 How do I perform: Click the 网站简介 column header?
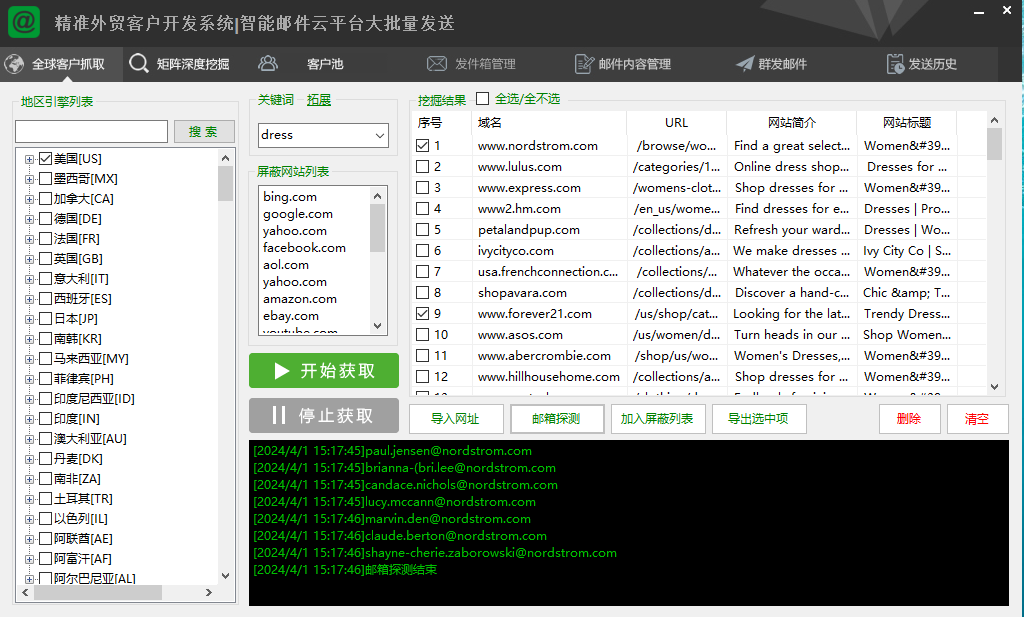(x=792, y=122)
